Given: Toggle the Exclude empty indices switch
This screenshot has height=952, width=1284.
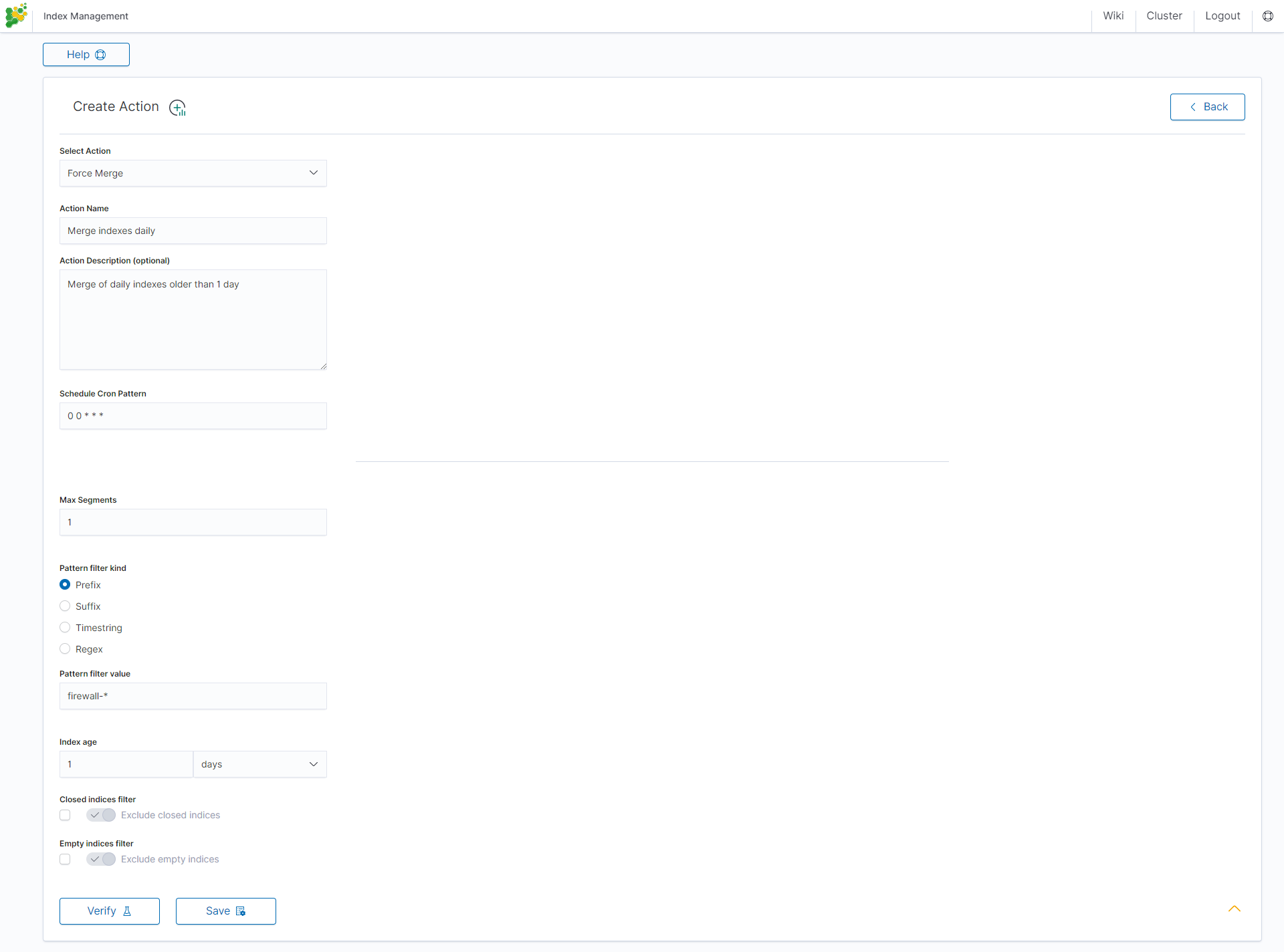Looking at the screenshot, I should click(101, 860).
